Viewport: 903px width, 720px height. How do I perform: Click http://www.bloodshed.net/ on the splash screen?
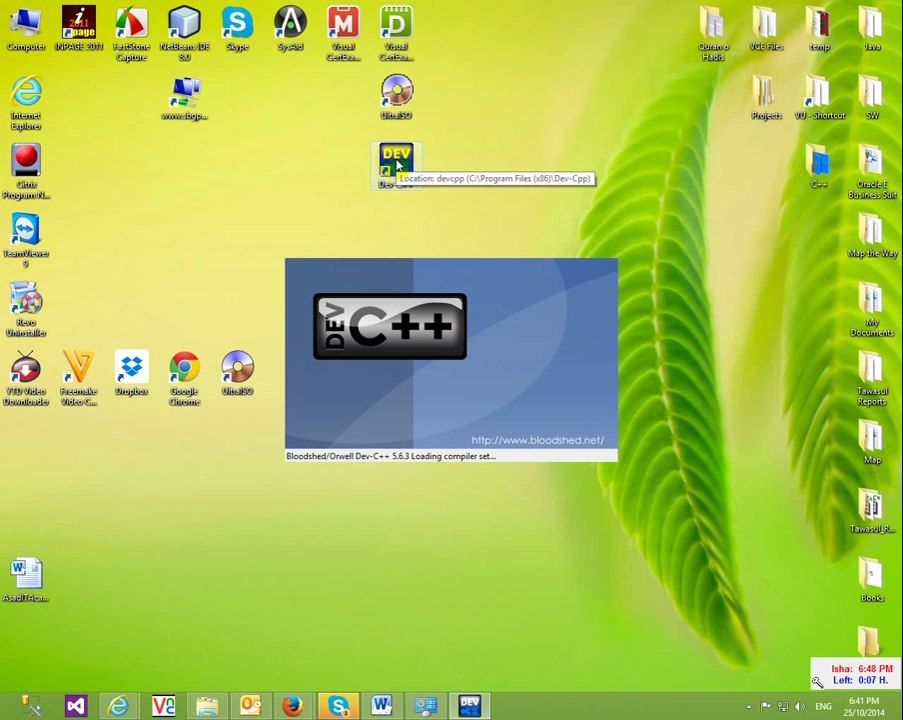coord(537,440)
